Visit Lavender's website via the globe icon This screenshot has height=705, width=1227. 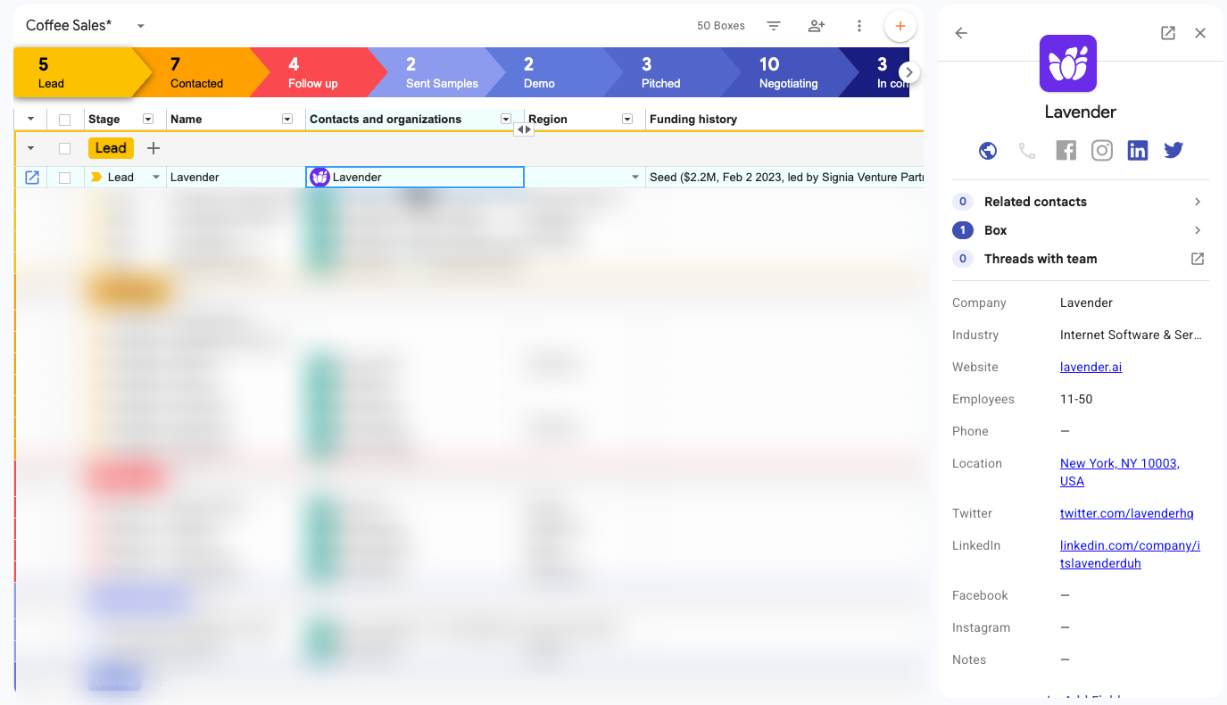pyautogui.click(x=988, y=150)
